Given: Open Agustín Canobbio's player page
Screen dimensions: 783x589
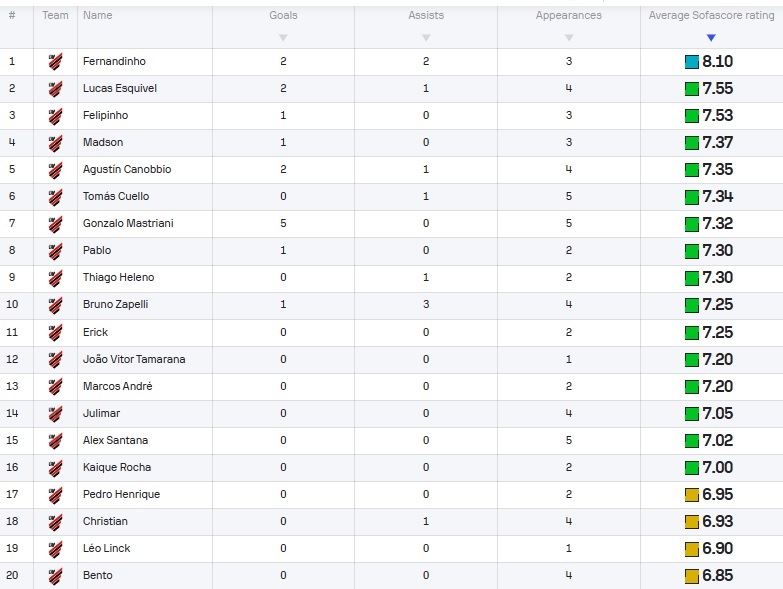Looking at the screenshot, I should (127, 169).
